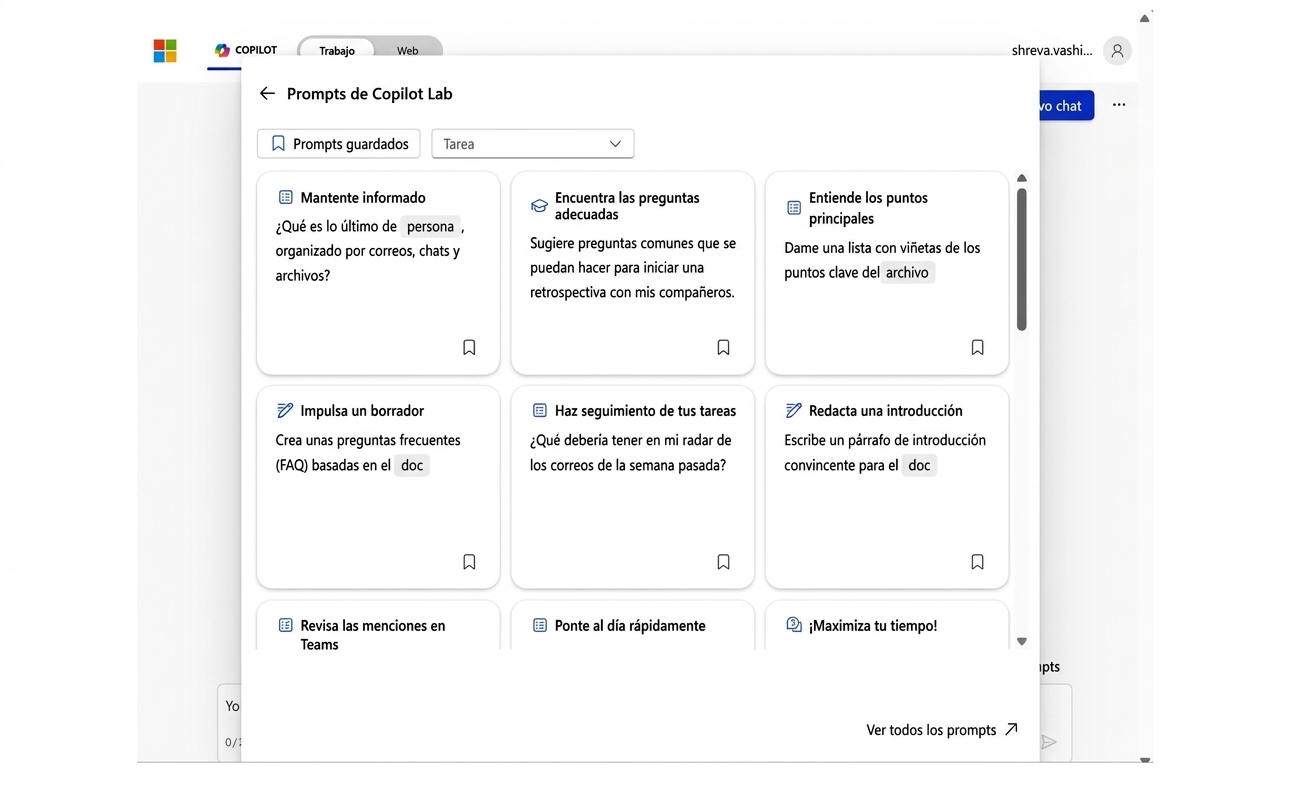
Task: Click chat icon on ¡Maximiza tu tiempo! card
Action: pyautogui.click(x=794, y=625)
